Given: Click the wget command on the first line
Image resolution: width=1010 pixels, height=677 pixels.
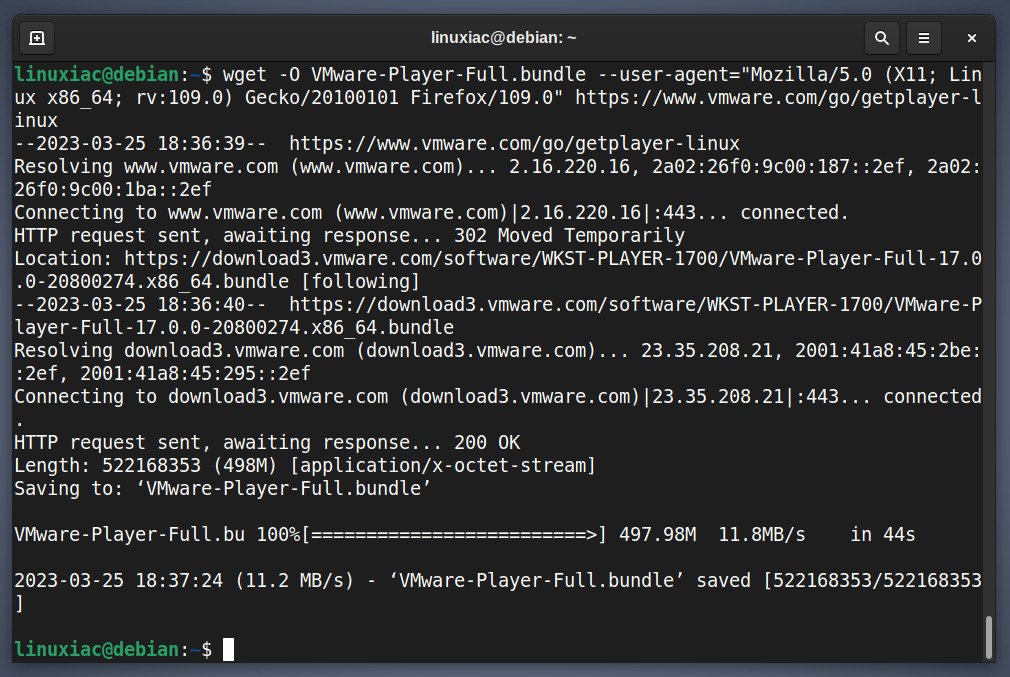Looking at the screenshot, I should click(x=245, y=75).
